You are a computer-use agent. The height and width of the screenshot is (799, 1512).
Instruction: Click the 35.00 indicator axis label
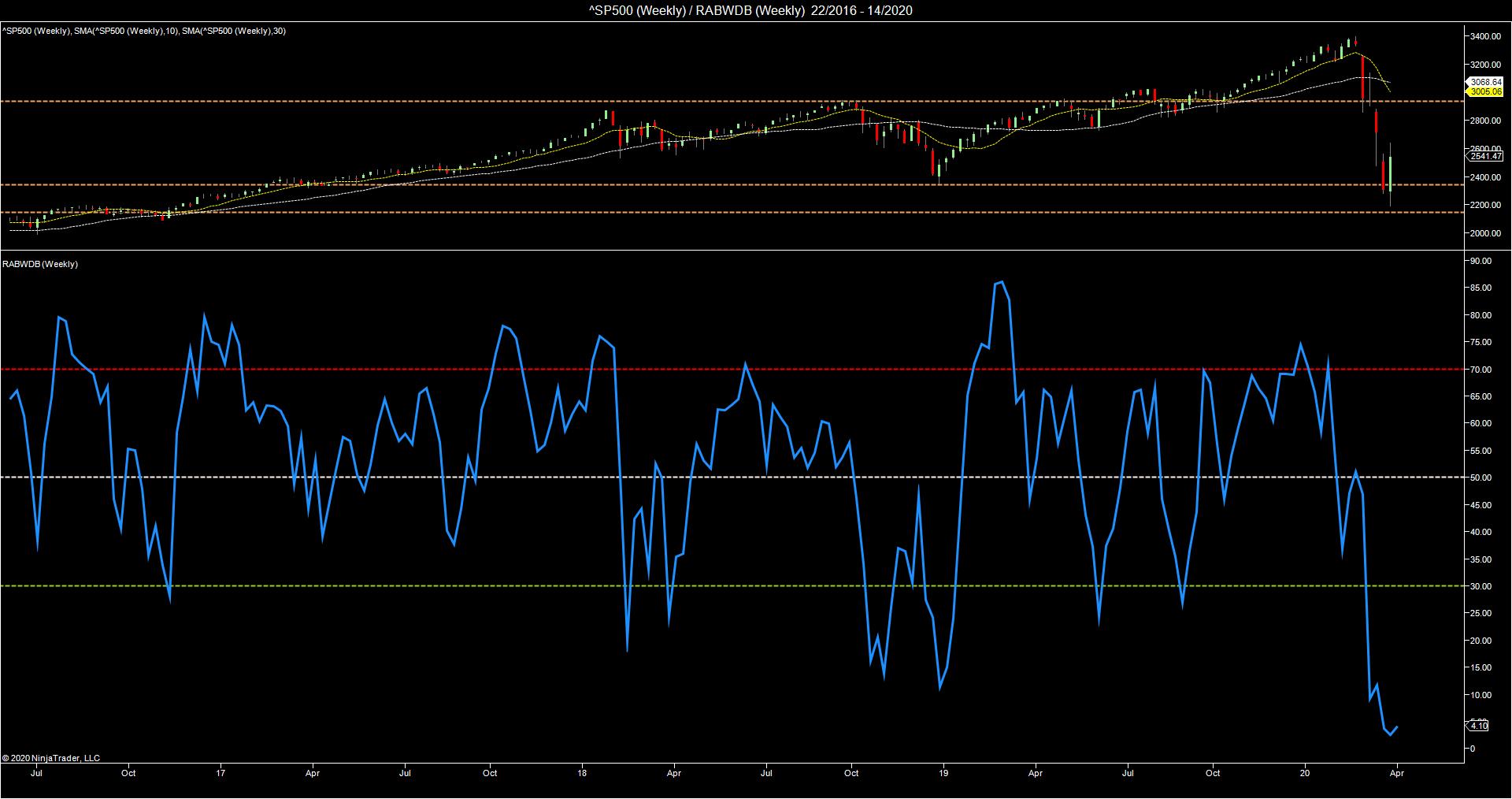point(1480,559)
